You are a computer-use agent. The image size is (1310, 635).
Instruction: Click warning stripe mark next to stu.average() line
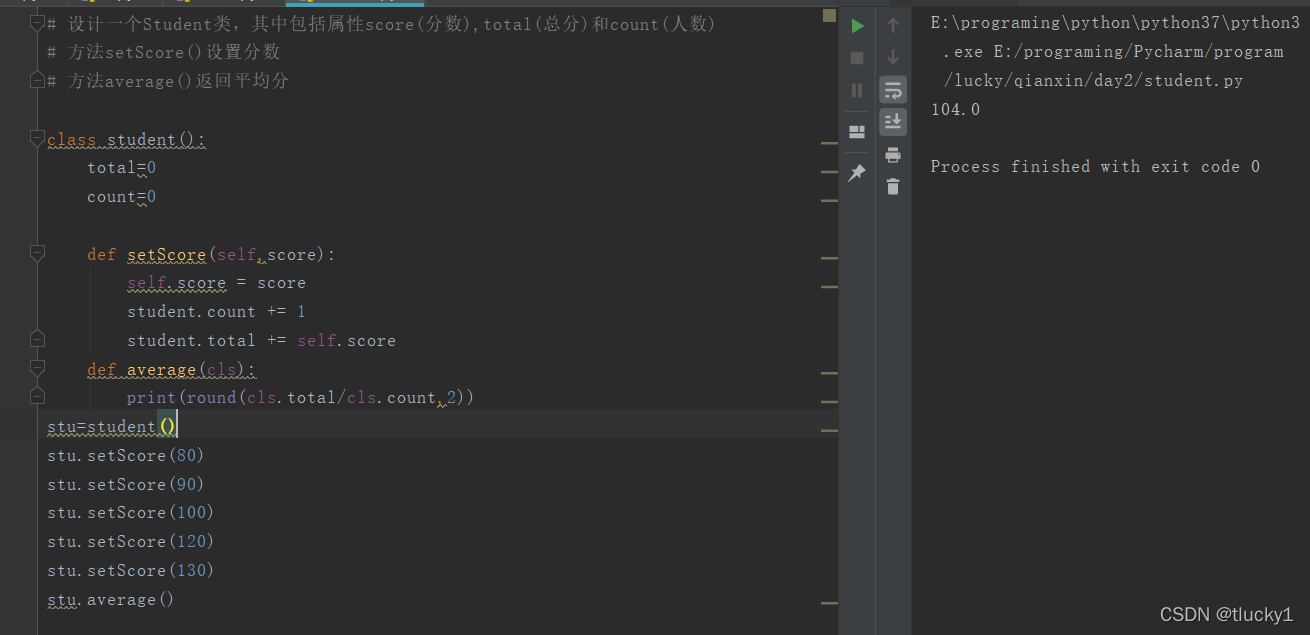pos(829,603)
